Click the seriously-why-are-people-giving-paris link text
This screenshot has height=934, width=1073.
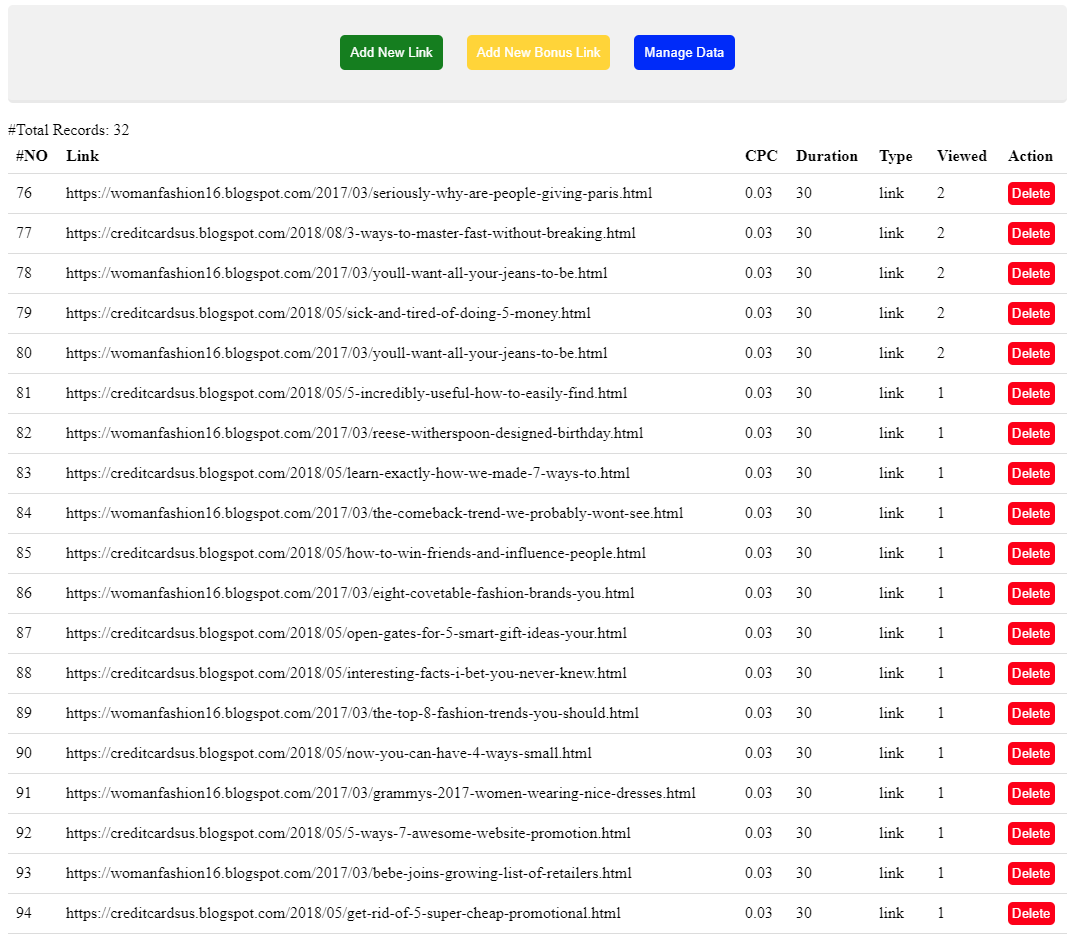[x=359, y=193]
